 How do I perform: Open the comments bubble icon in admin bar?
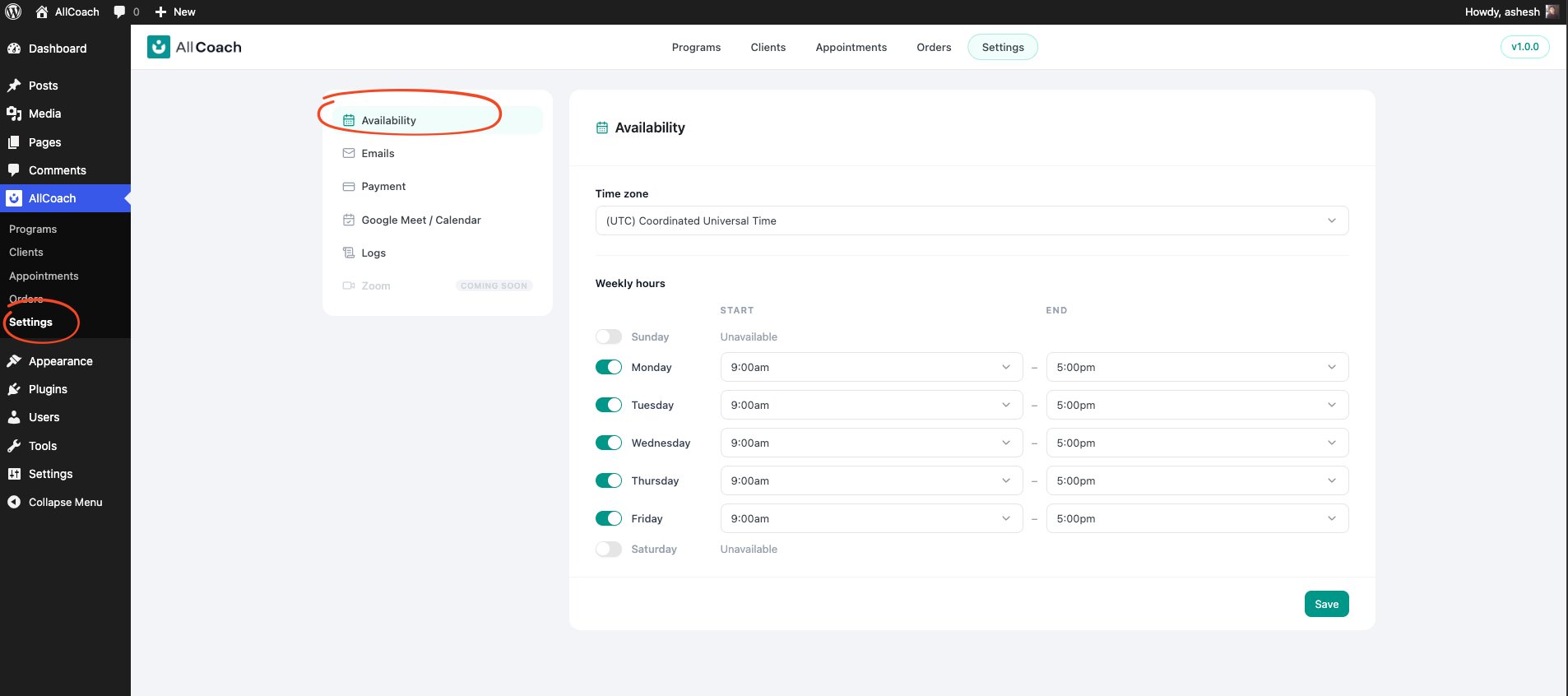(x=119, y=12)
